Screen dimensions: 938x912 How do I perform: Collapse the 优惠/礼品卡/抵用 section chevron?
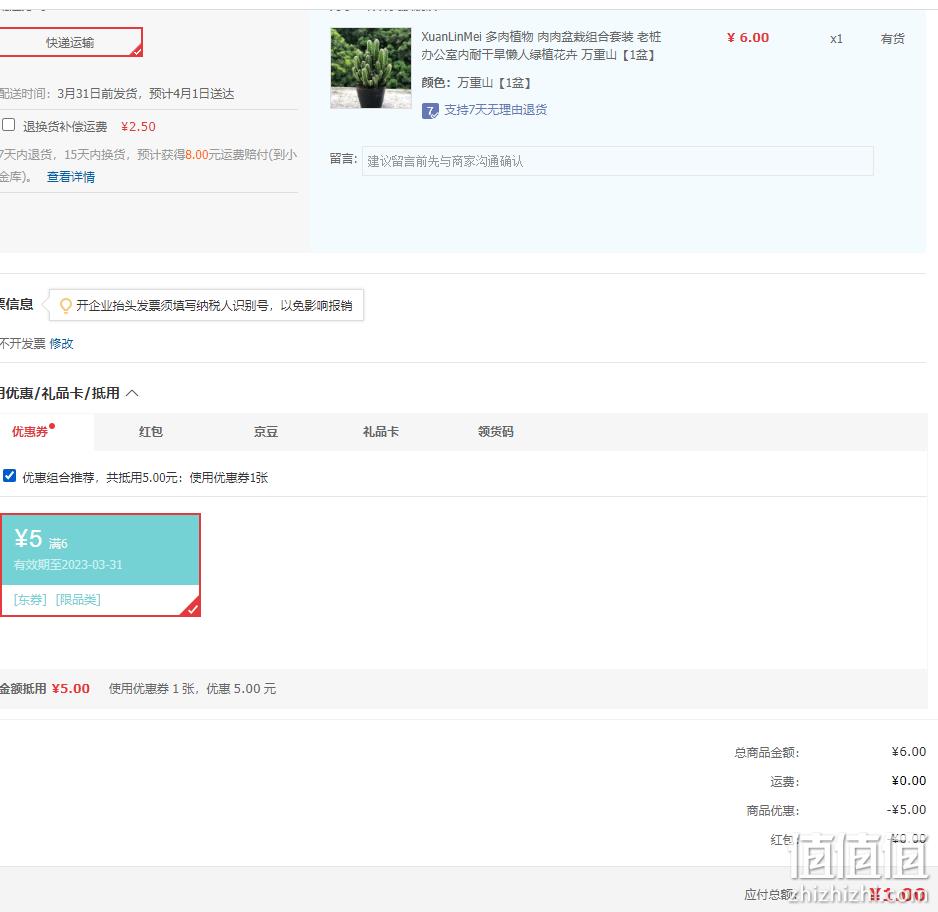coord(133,393)
